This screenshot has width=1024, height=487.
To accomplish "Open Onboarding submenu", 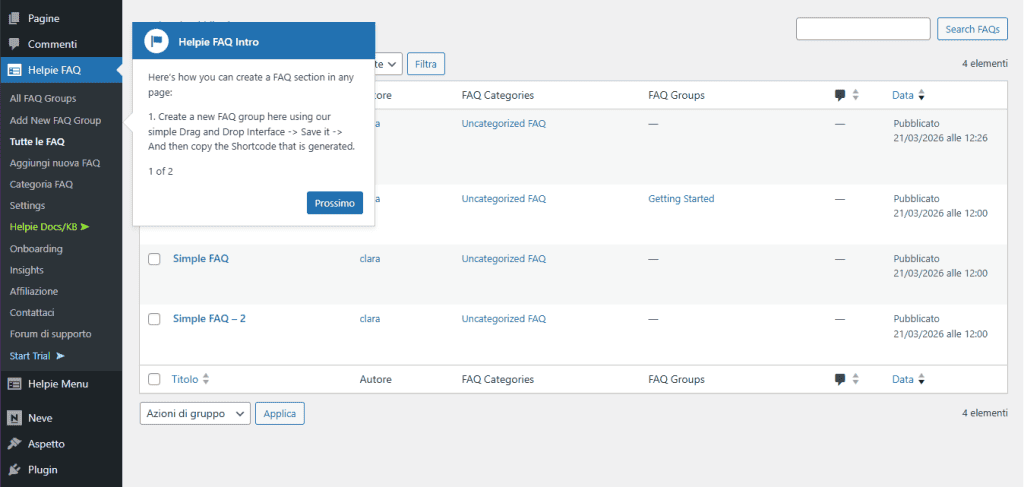I will 36,249.
